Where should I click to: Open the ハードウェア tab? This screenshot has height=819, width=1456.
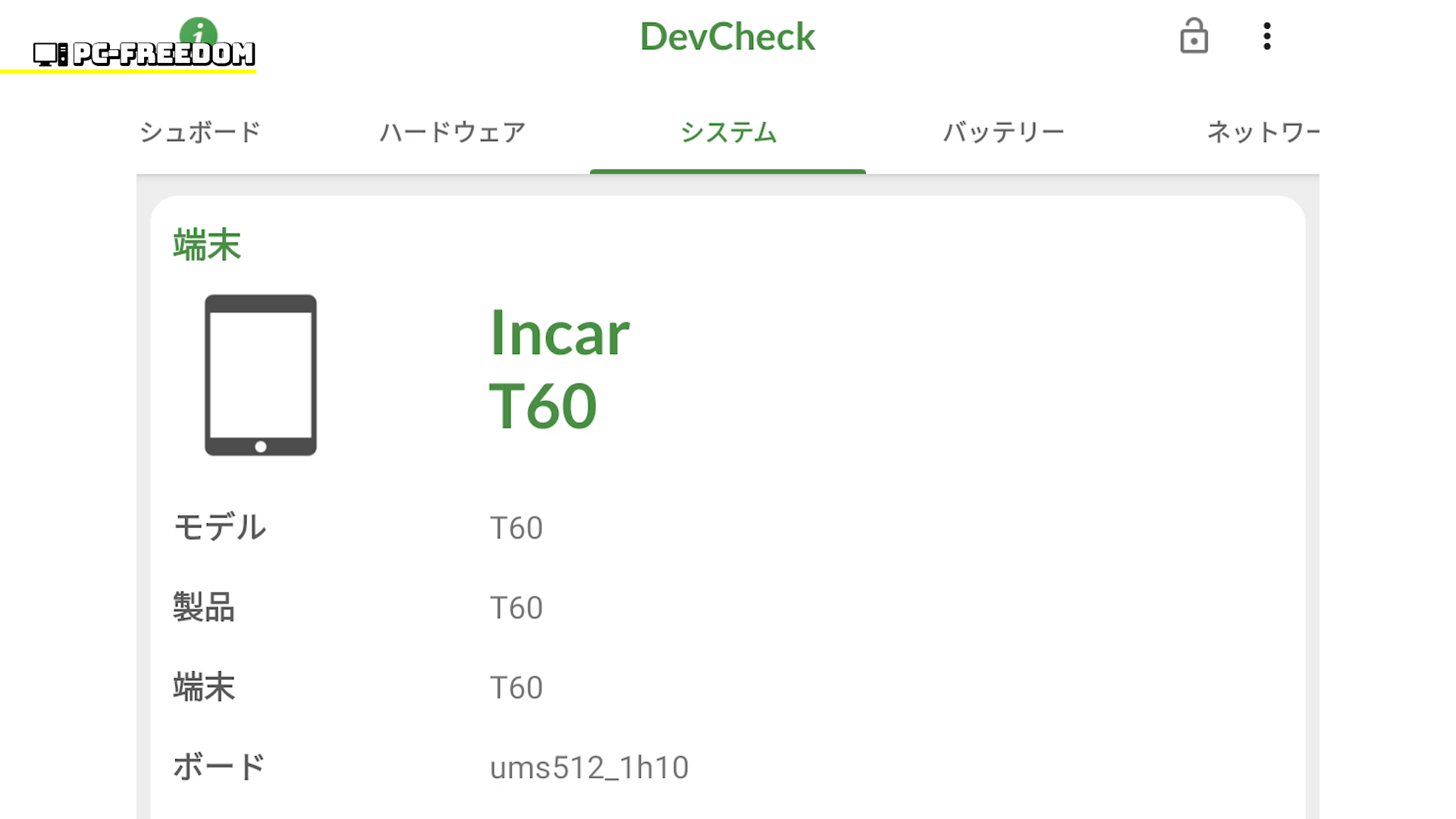(x=452, y=132)
